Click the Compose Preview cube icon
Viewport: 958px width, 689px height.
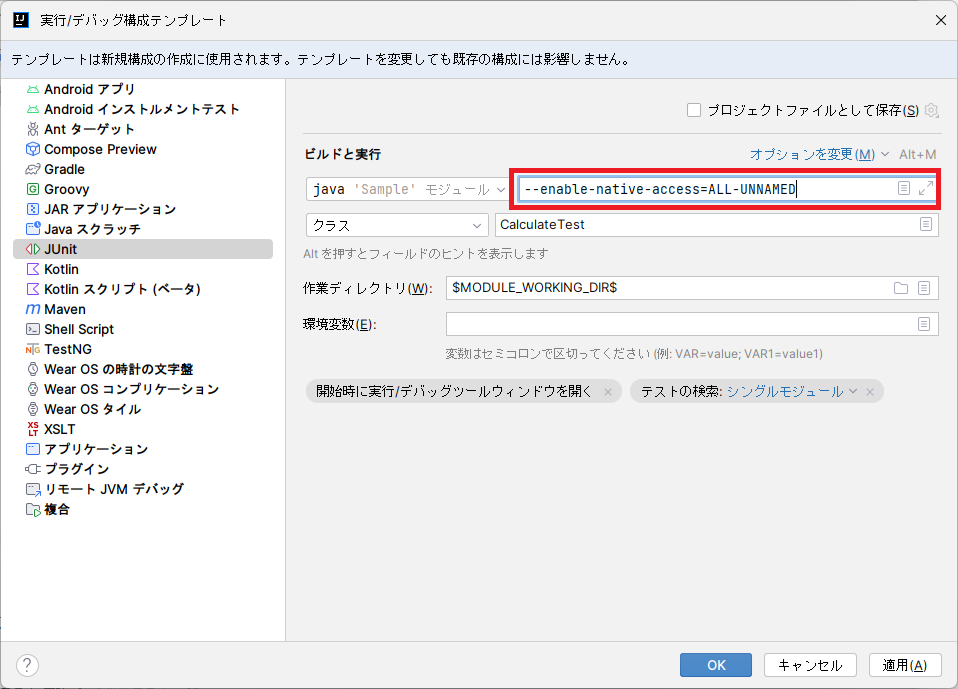click(33, 150)
